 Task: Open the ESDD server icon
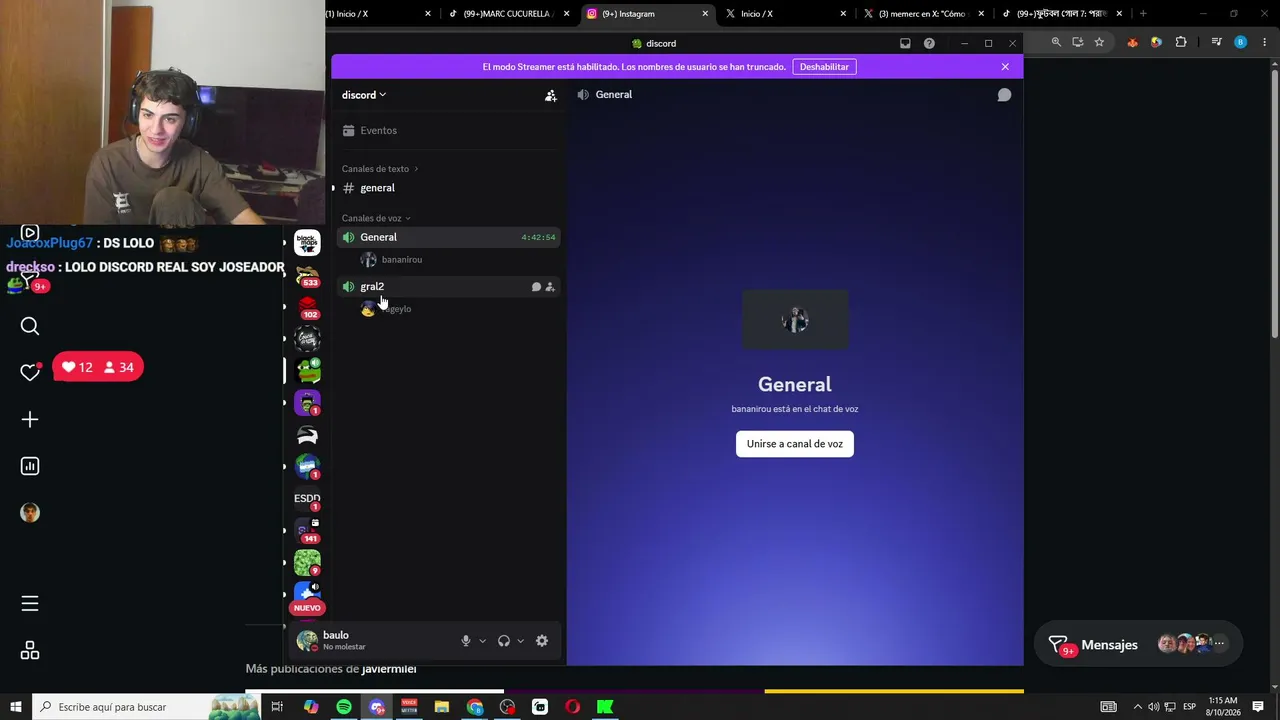click(x=307, y=499)
